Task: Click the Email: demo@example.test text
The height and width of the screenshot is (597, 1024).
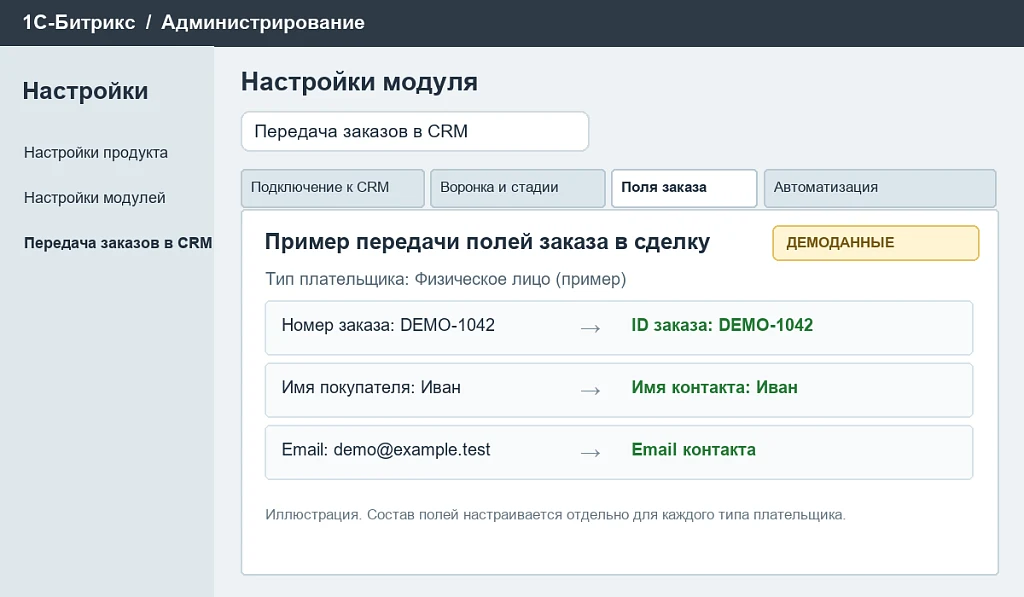Action: [x=386, y=449]
